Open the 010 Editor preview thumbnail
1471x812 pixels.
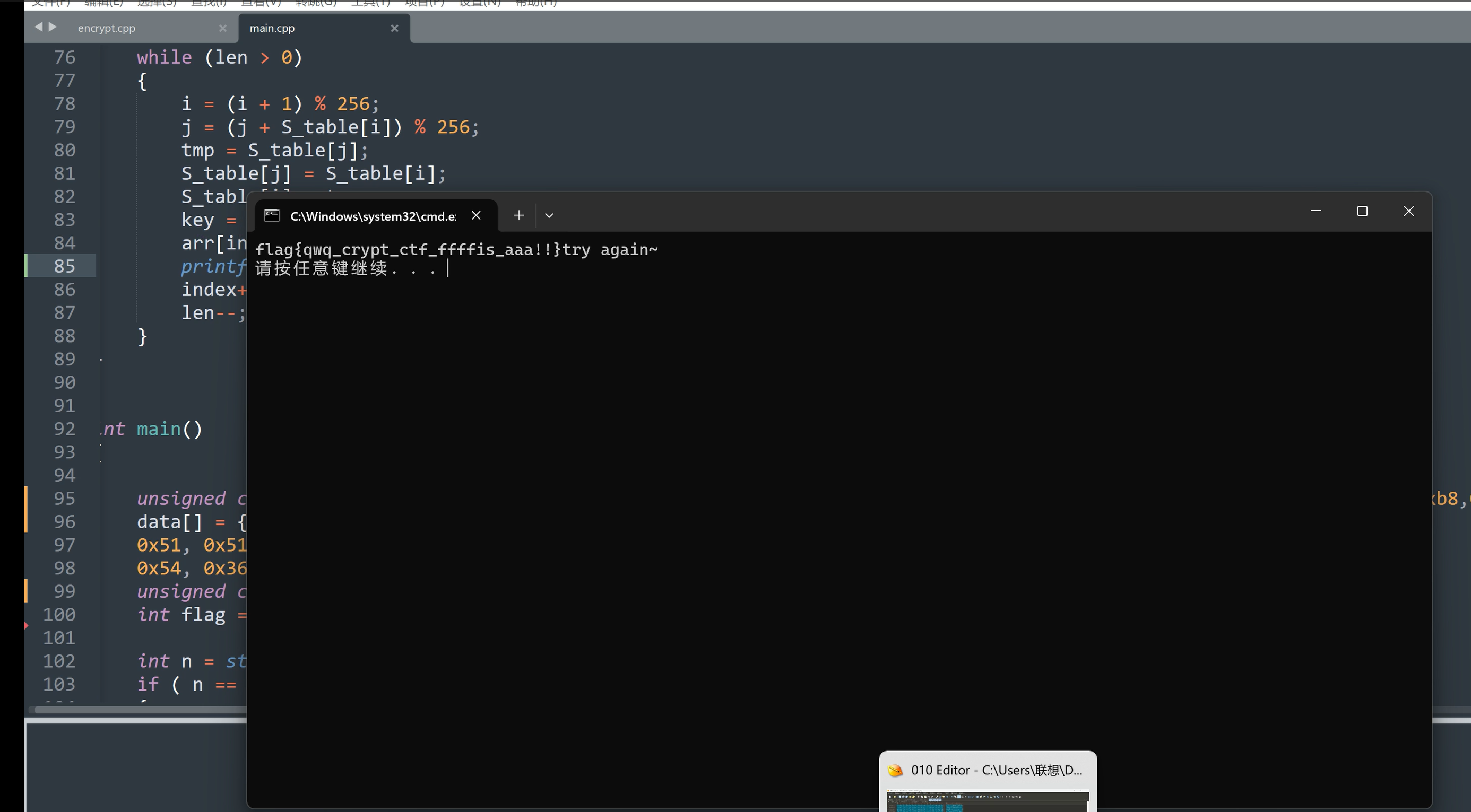click(x=988, y=800)
